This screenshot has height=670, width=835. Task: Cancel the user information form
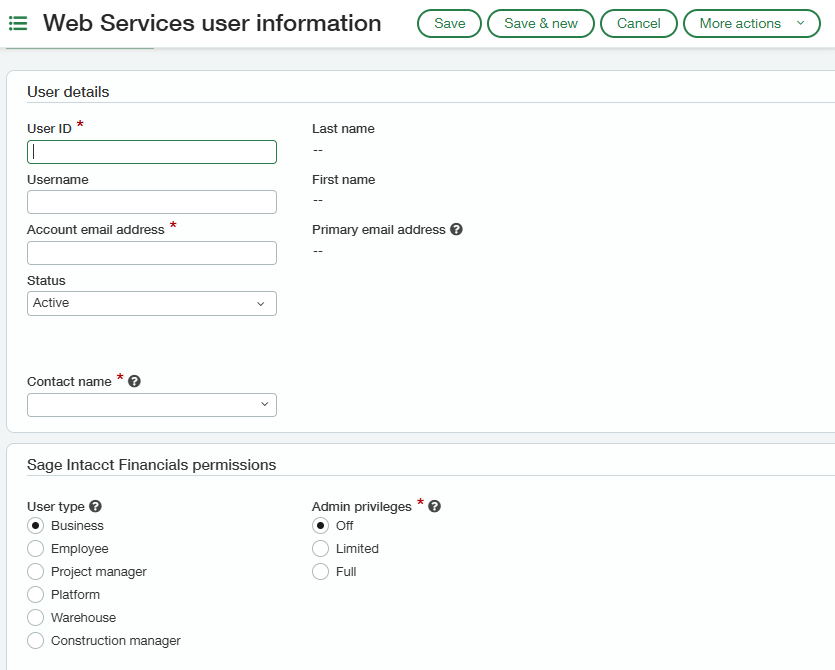tap(638, 23)
